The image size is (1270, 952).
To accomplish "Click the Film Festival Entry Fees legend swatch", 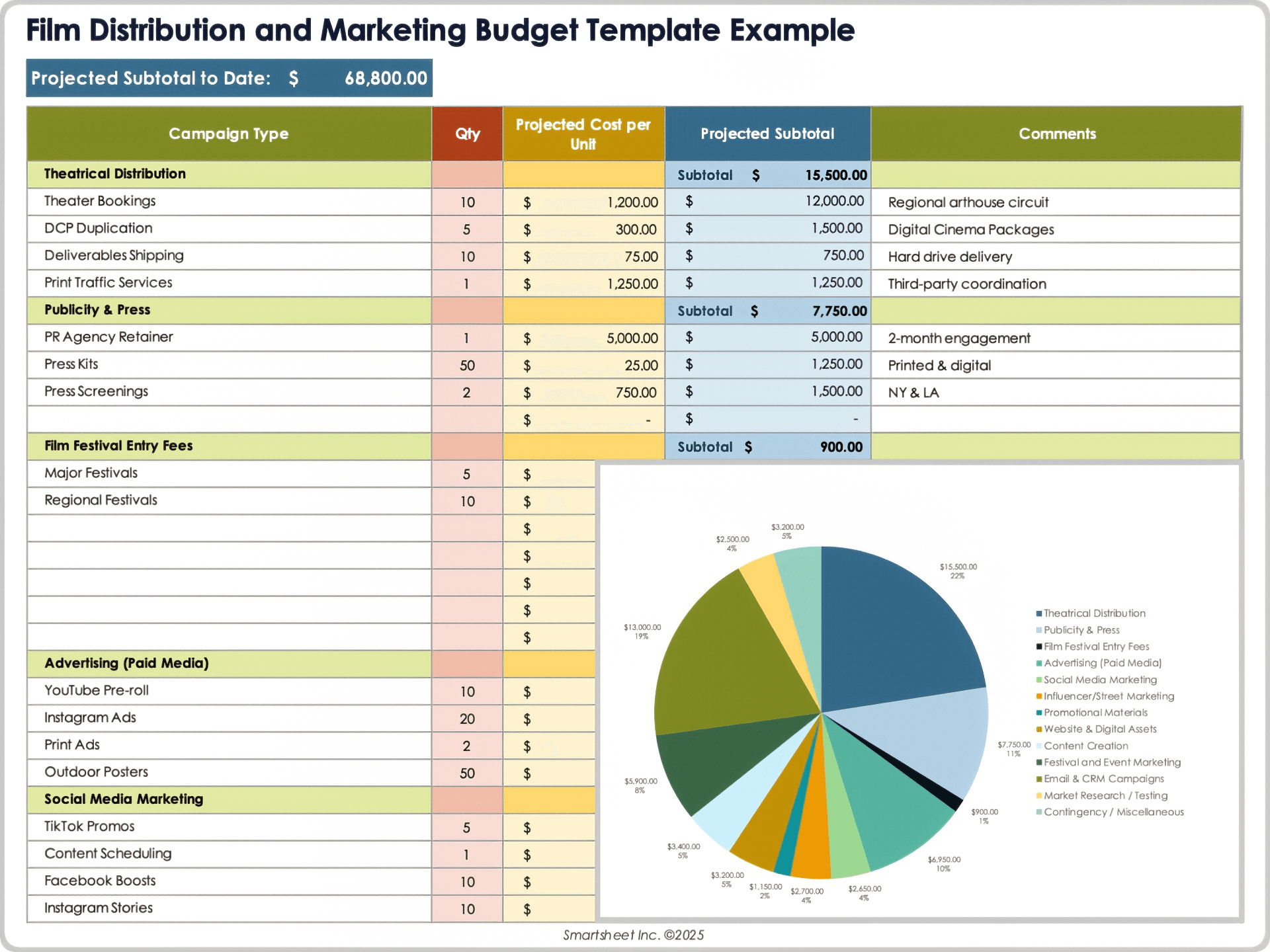I will 1039,647.
